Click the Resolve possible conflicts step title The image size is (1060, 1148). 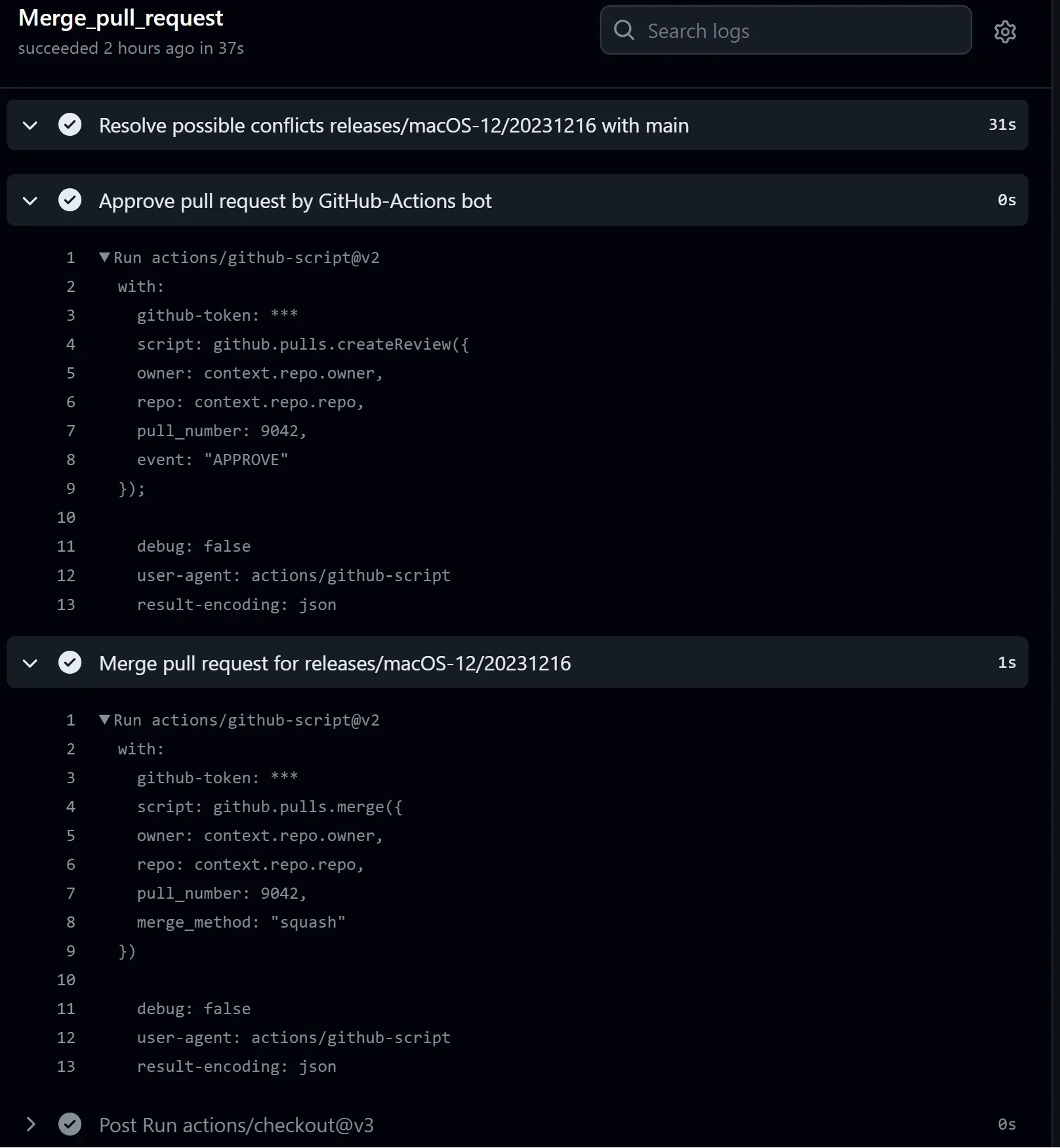394,125
